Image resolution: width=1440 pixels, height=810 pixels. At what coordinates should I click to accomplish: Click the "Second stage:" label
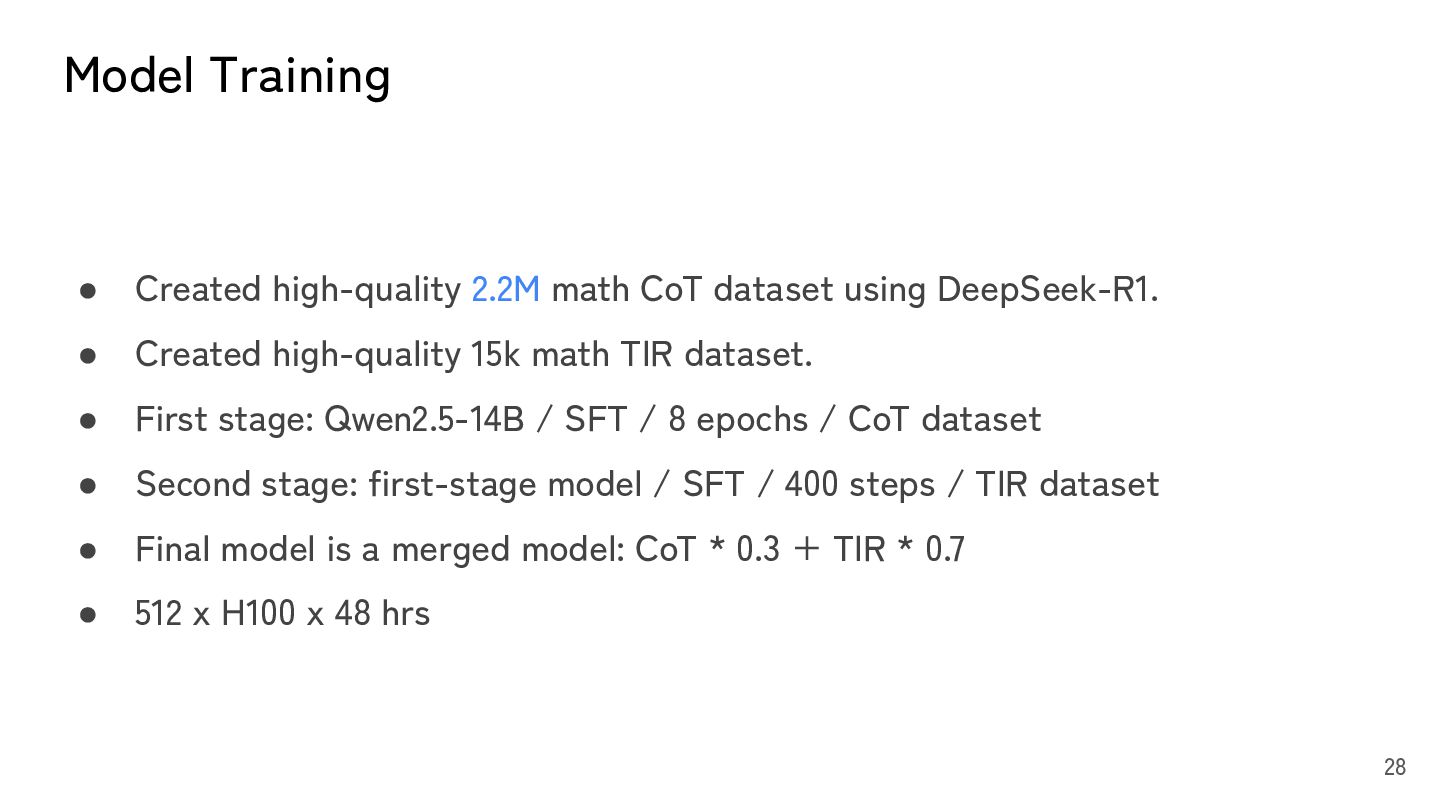pos(247,484)
